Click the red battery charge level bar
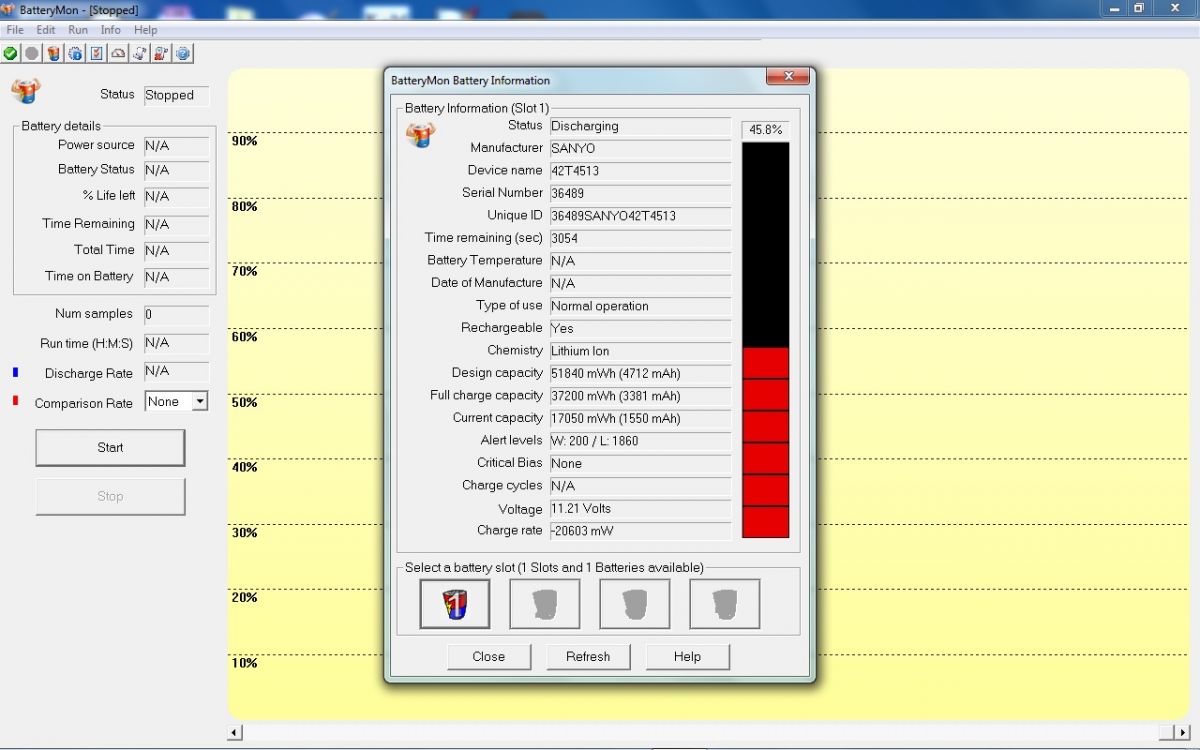Image resolution: width=1200 pixels, height=750 pixels. click(765, 440)
